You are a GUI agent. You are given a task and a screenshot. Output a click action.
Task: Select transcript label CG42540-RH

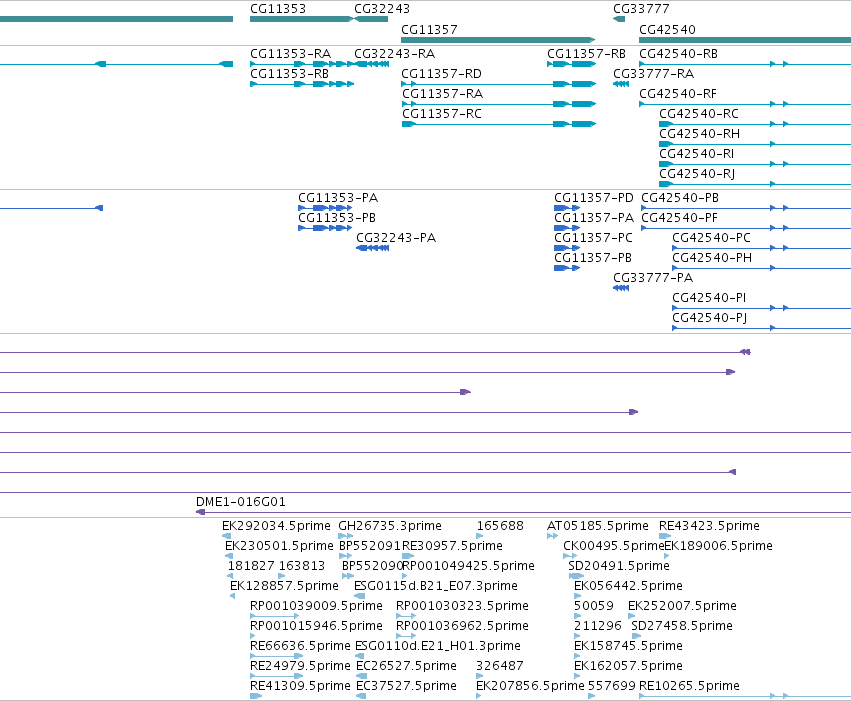tap(700, 134)
